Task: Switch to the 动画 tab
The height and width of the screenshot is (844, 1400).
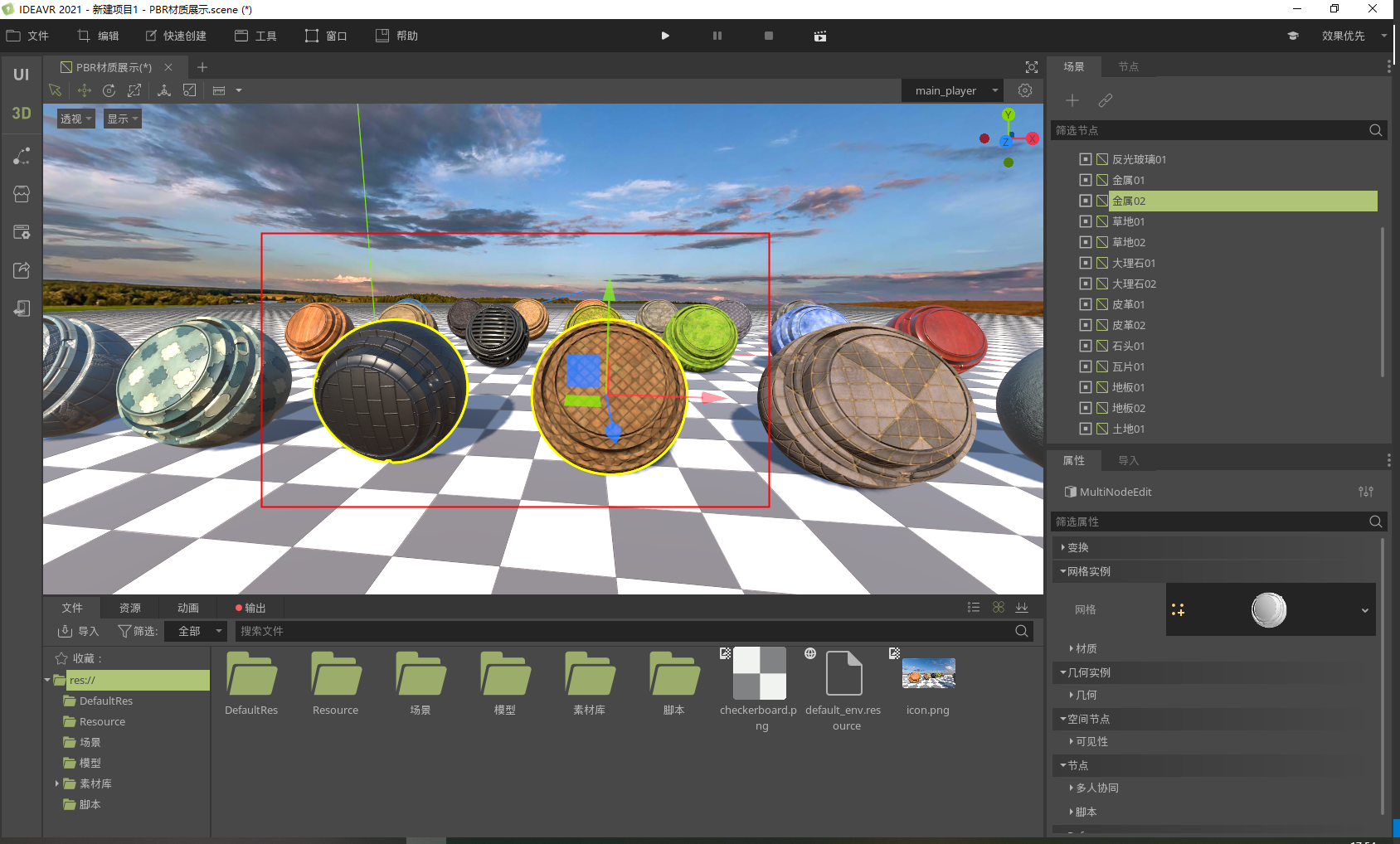Action: click(x=188, y=608)
